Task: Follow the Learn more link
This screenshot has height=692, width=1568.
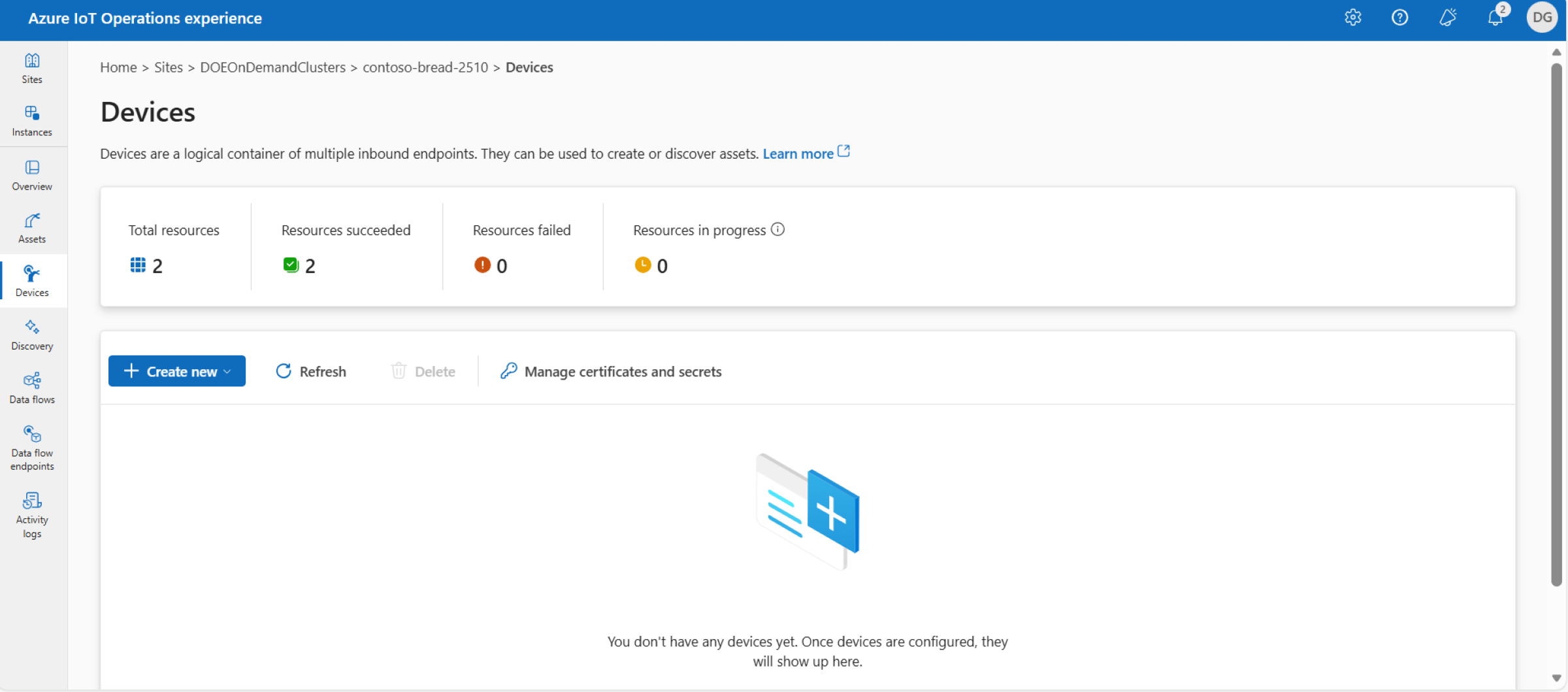Action: coord(798,154)
